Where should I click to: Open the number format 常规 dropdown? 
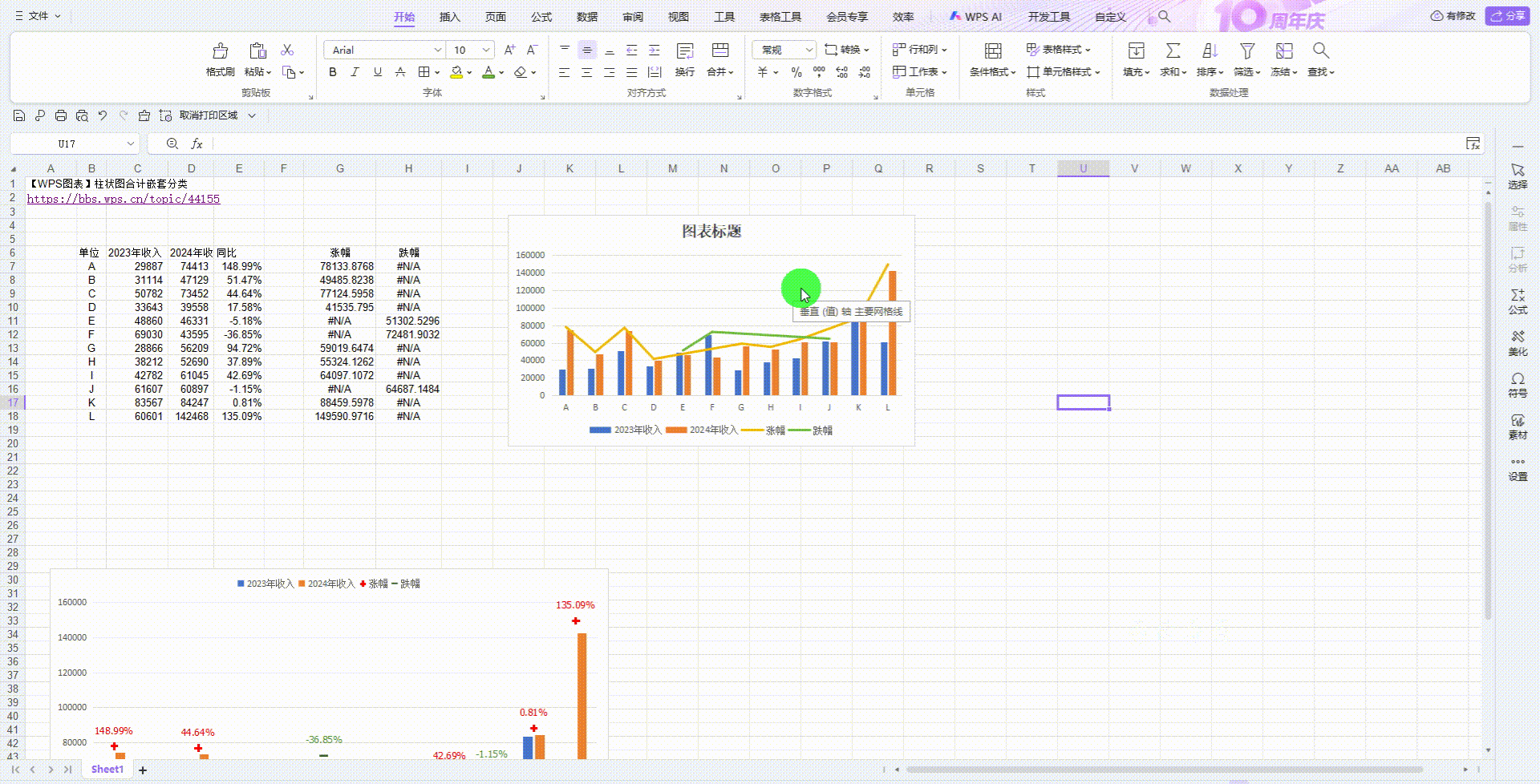click(x=808, y=50)
